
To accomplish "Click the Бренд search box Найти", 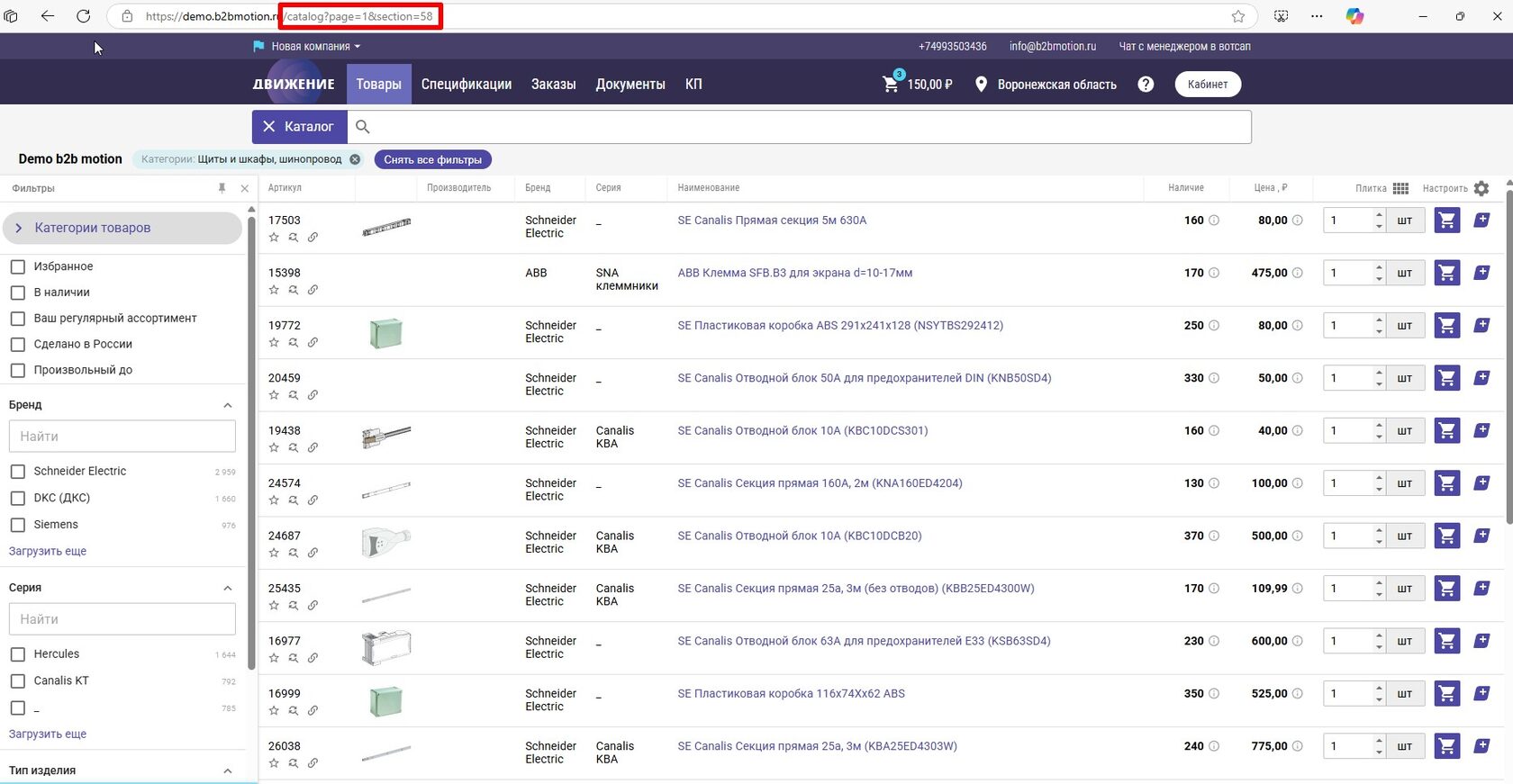I will click(122, 437).
